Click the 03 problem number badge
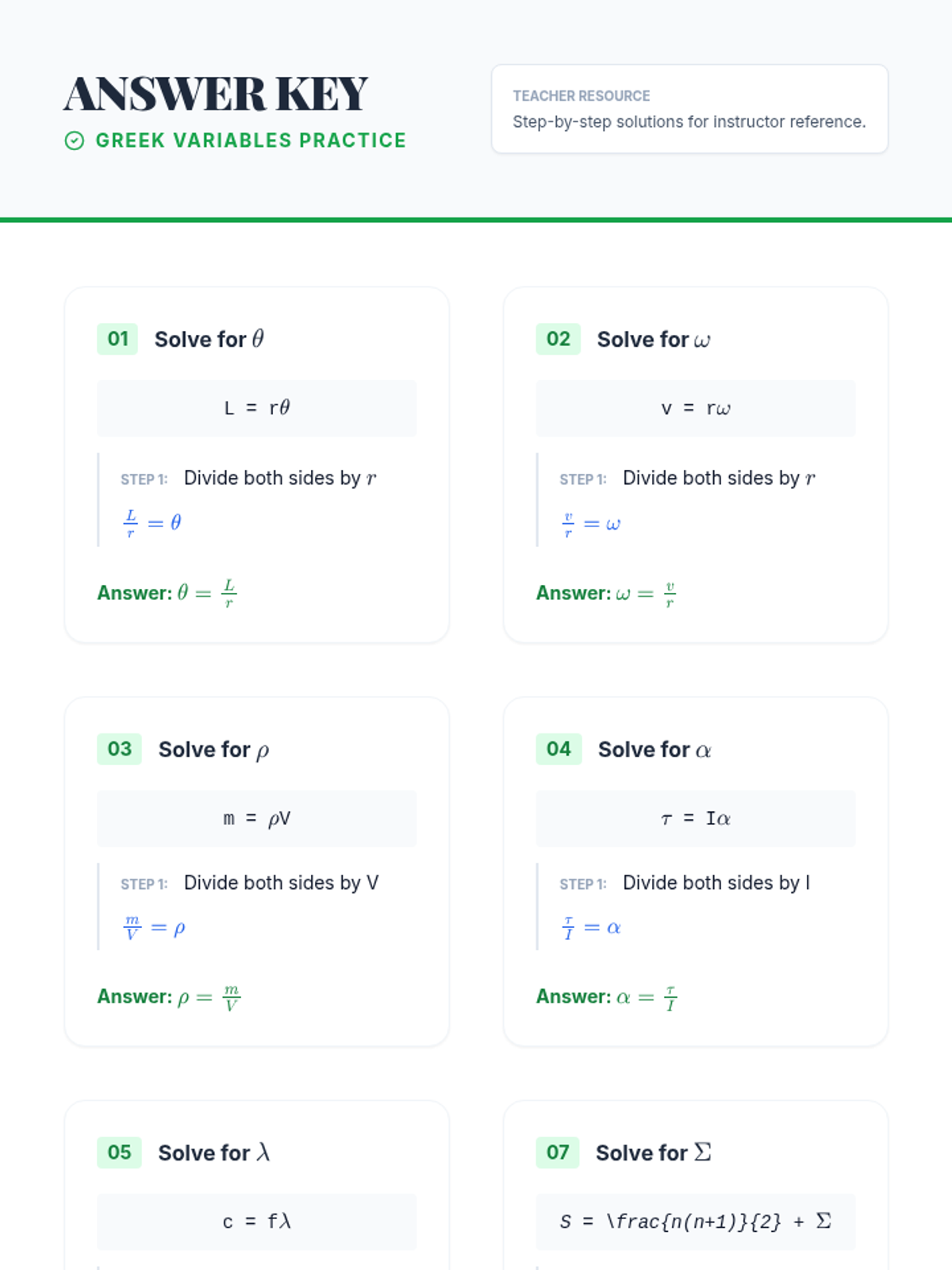 pyautogui.click(x=119, y=749)
